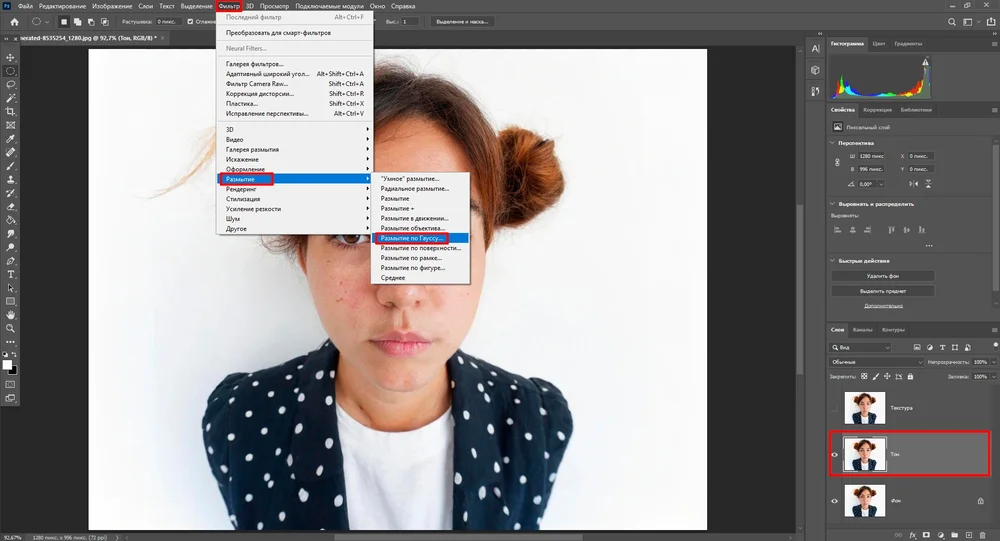Create a new group folder icon
Screen dimensions: 1000x541
pyautogui.click(x=955, y=535)
